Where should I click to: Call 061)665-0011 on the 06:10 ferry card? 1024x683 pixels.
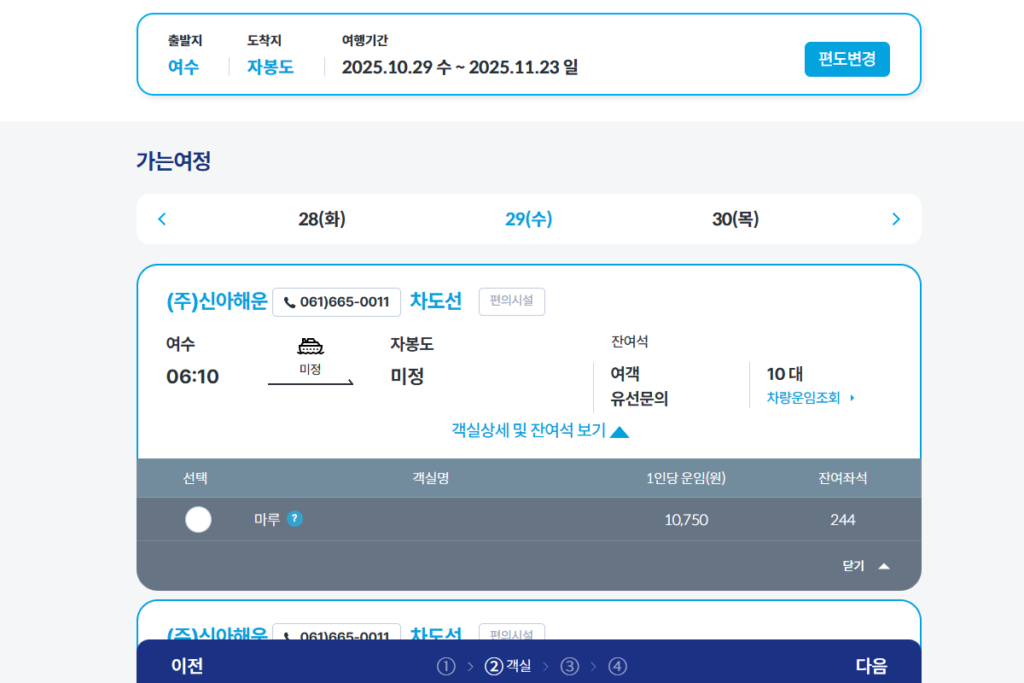click(336, 302)
